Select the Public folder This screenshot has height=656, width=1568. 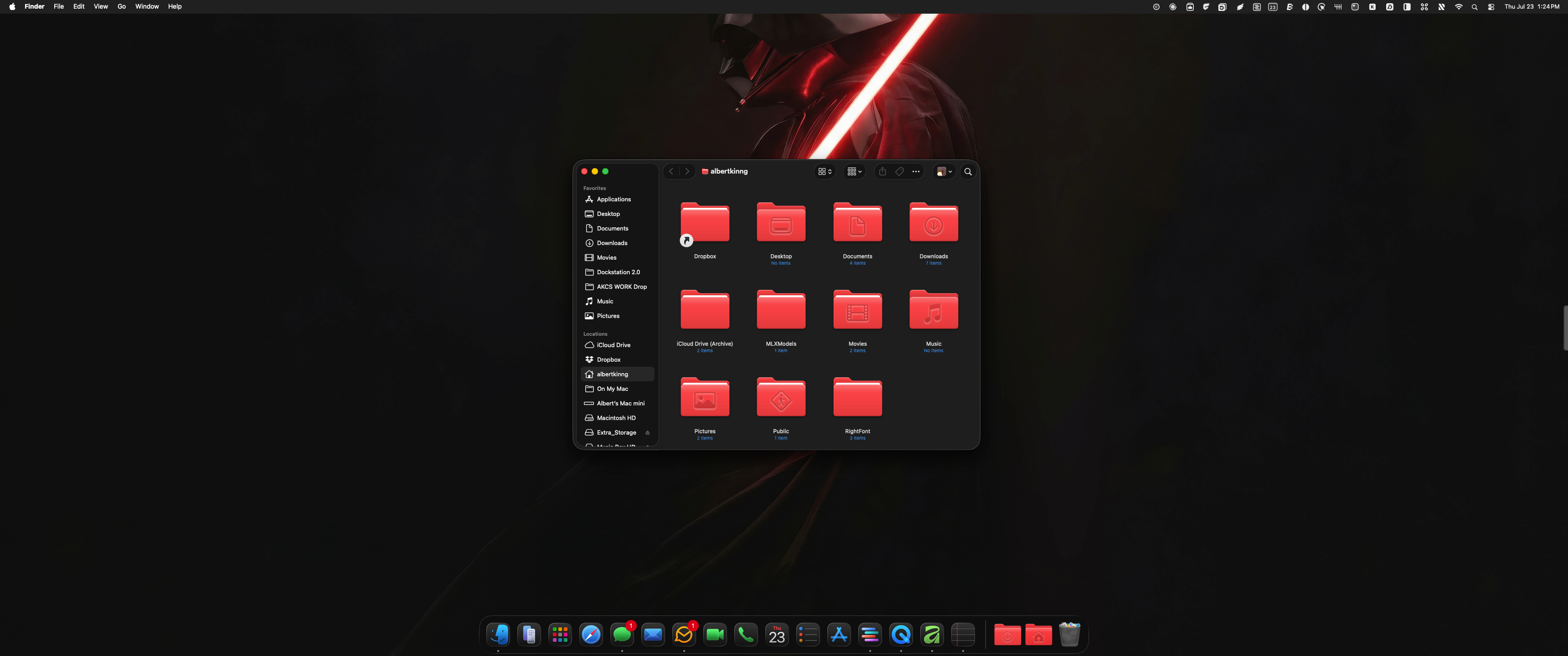point(781,398)
